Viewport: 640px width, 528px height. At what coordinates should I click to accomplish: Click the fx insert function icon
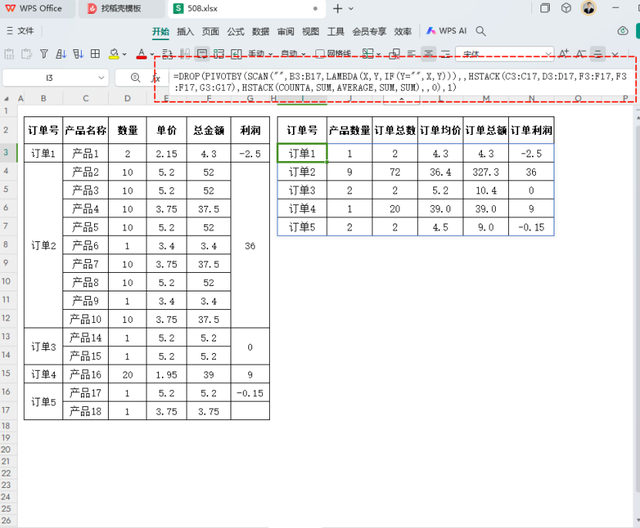pyautogui.click(x=156, y=78)
